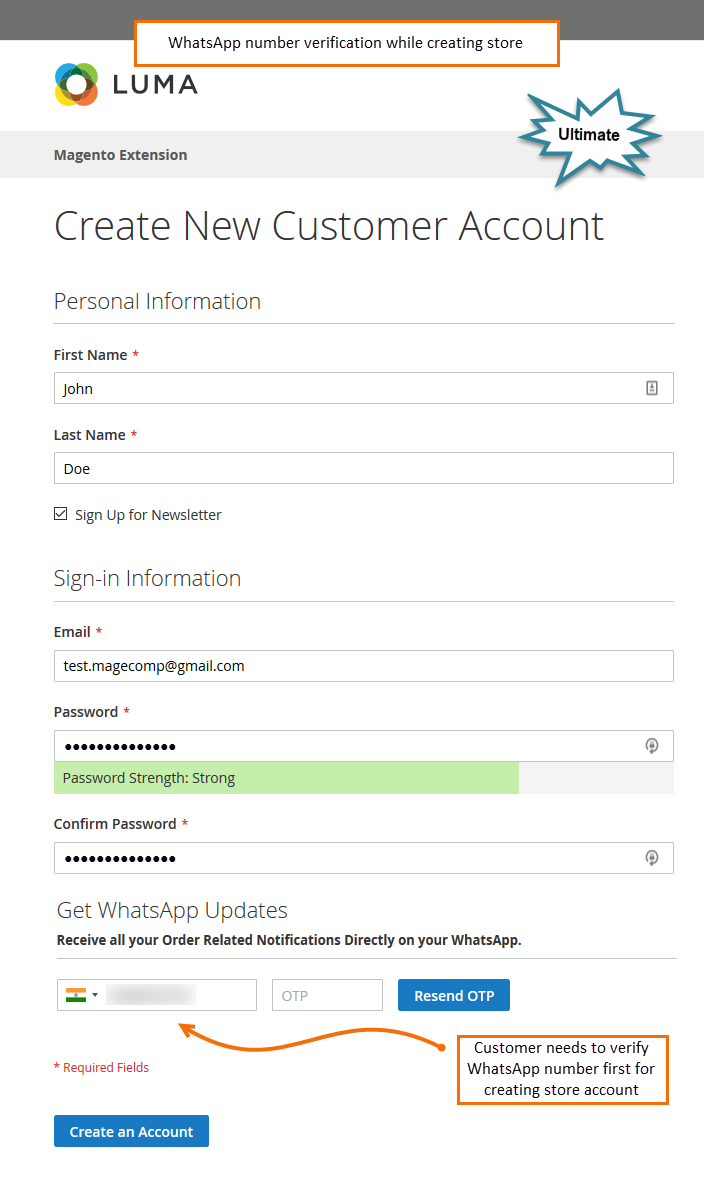Click the Password Strength indicator bar
The height and width of the screenshot is (1182, 704).
click(x=286, y=778)
